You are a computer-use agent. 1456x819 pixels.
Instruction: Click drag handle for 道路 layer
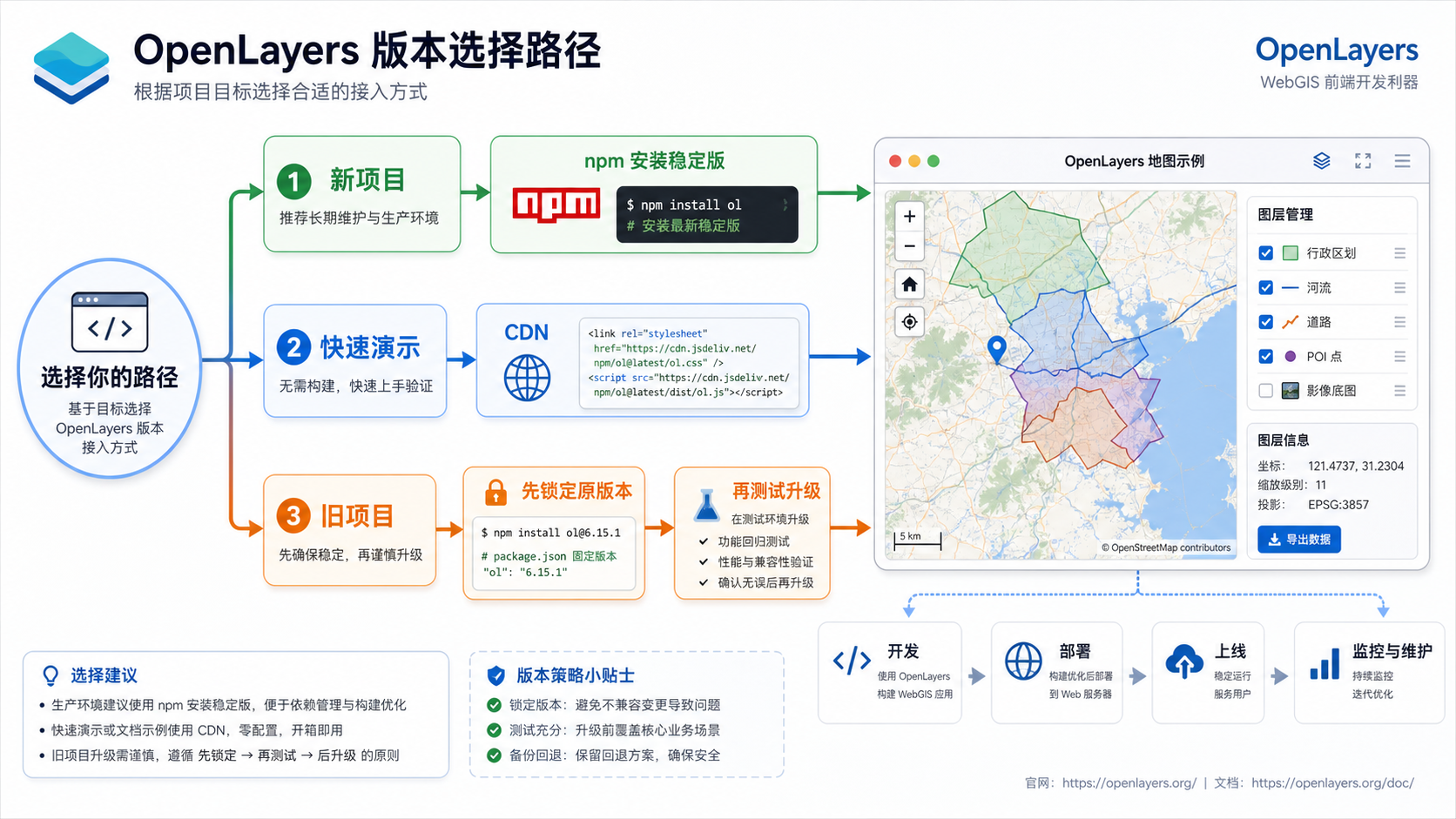pos(1399,322)
